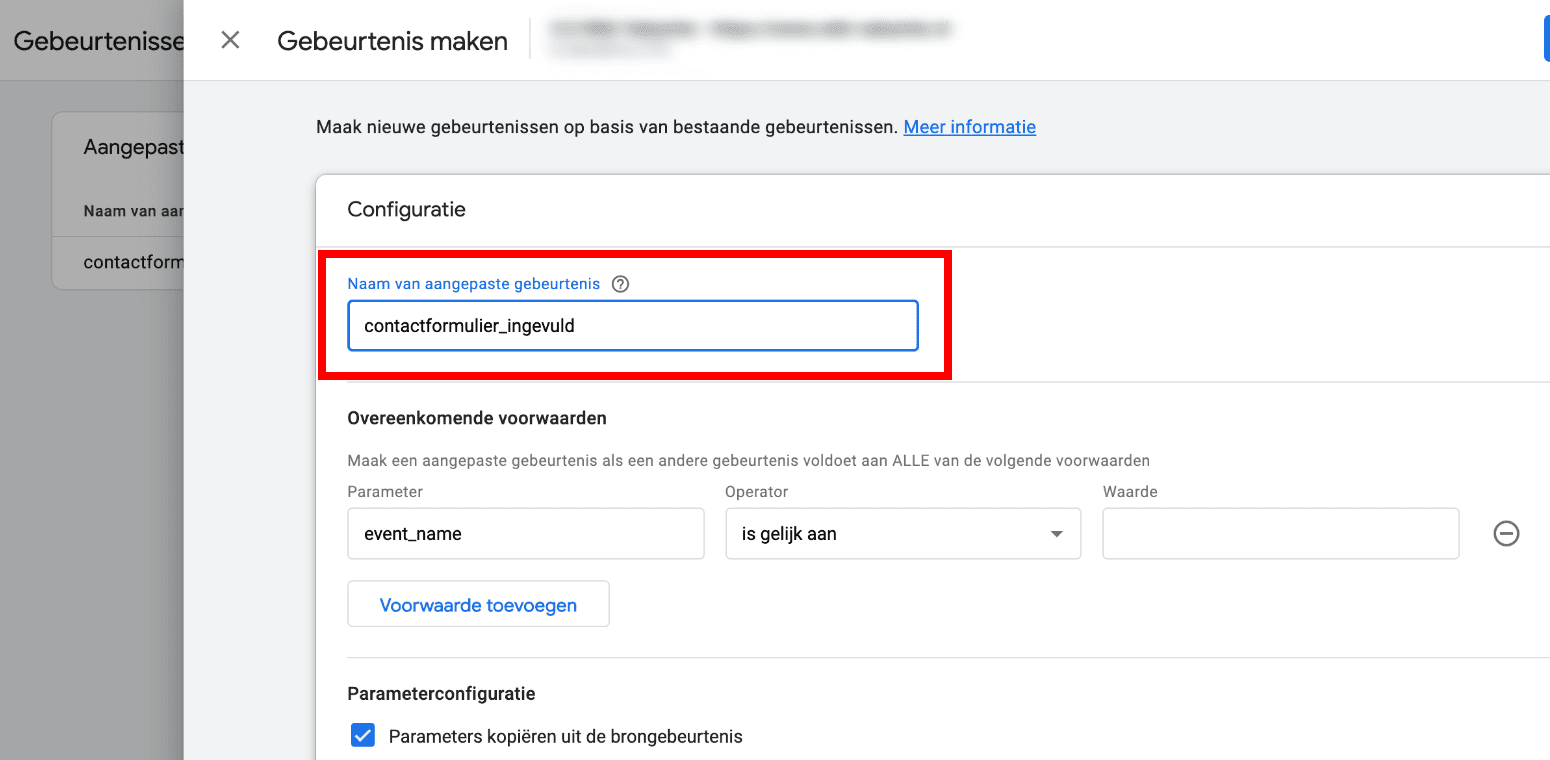Click the 'Naam van aa' column header
This screenshot has height=760, width=1550.
click(x=133, y=211)
